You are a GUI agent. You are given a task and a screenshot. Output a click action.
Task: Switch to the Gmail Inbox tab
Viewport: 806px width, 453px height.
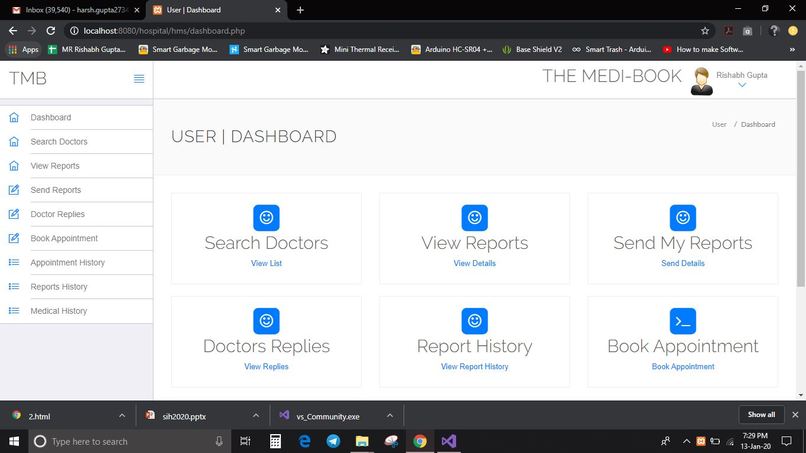[x=76, y=10]
